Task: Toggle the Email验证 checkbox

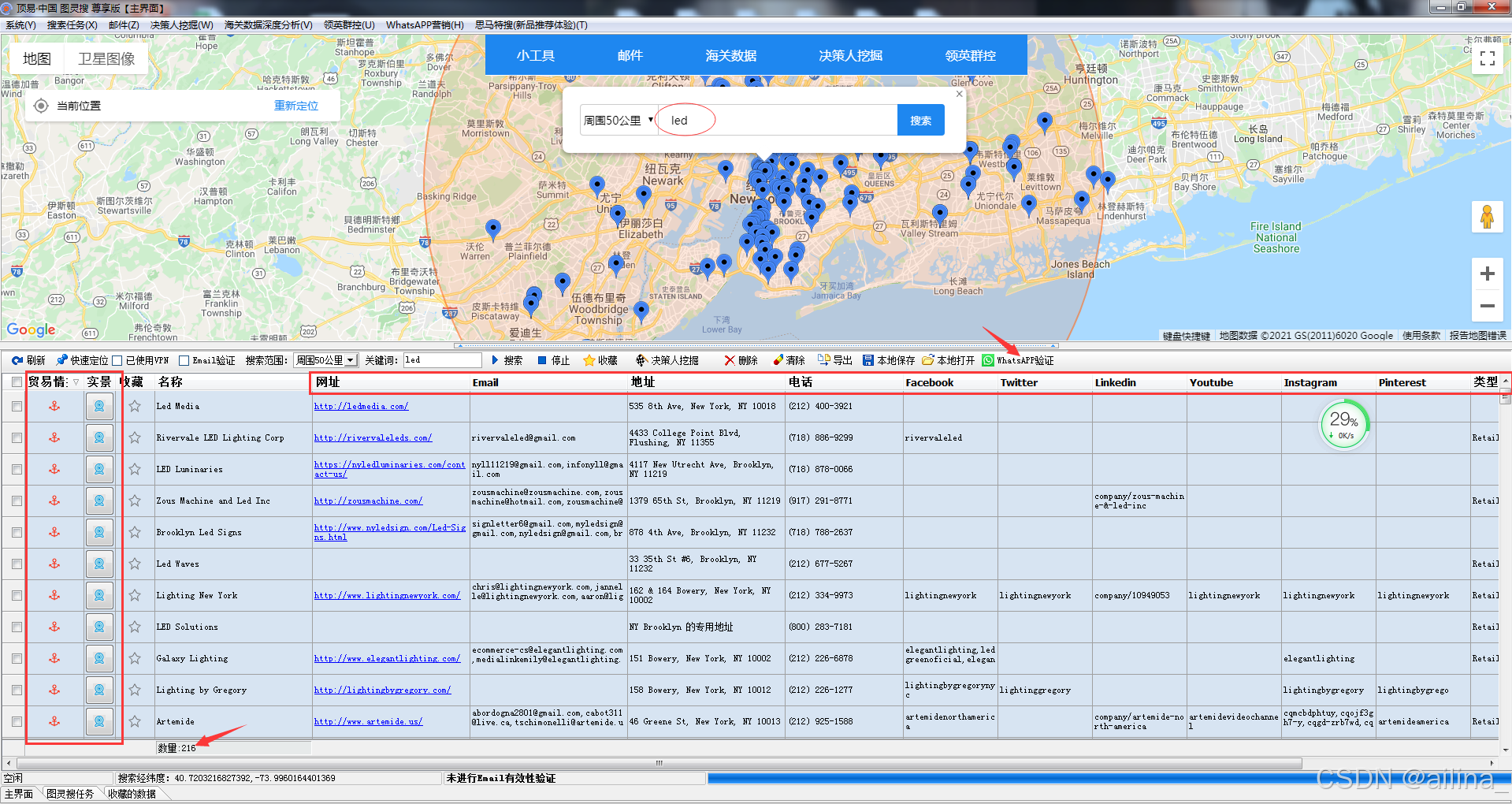Action: click(184, 360)
